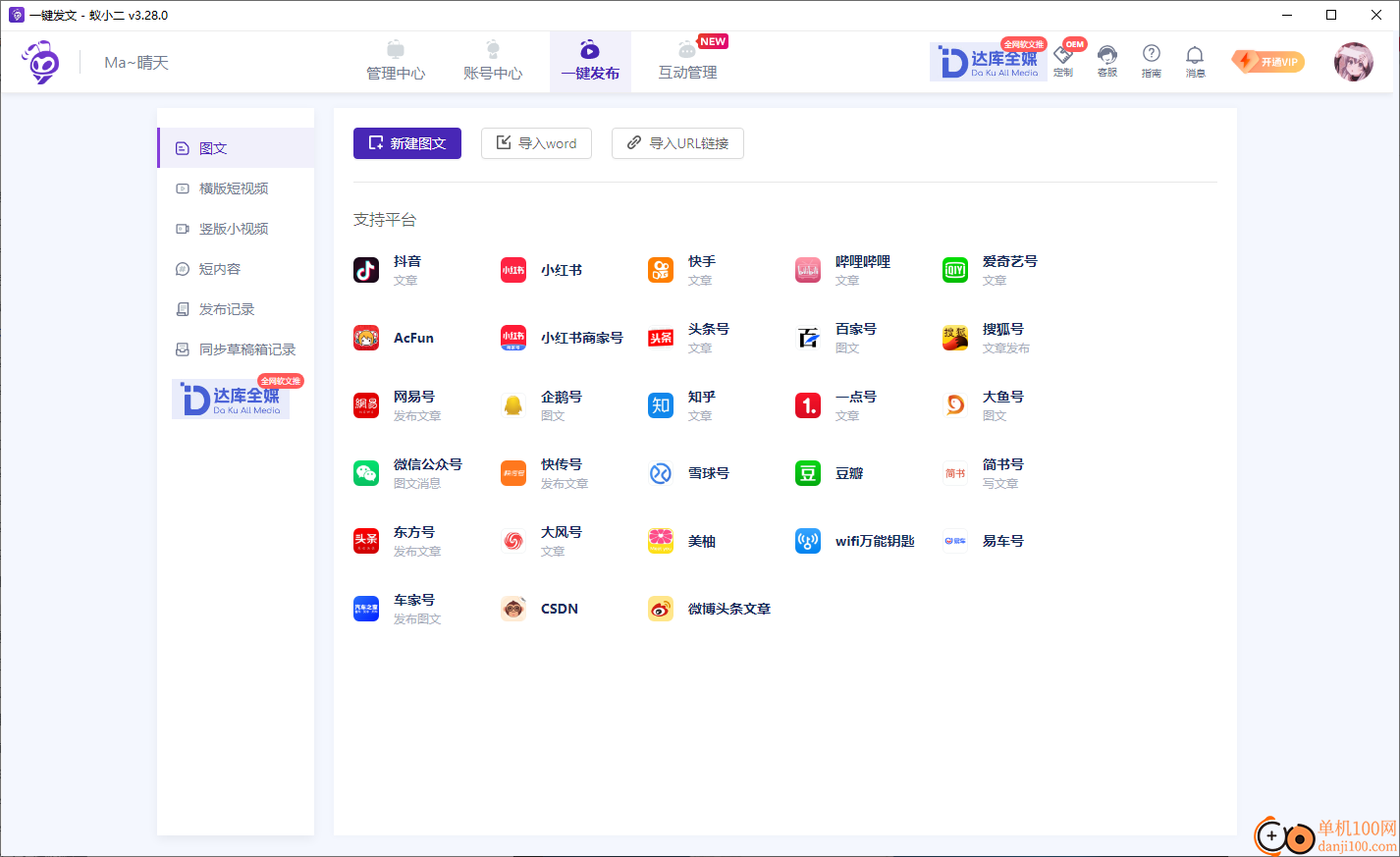Choose the 企鹅号 platform icon

pos(513,405)
